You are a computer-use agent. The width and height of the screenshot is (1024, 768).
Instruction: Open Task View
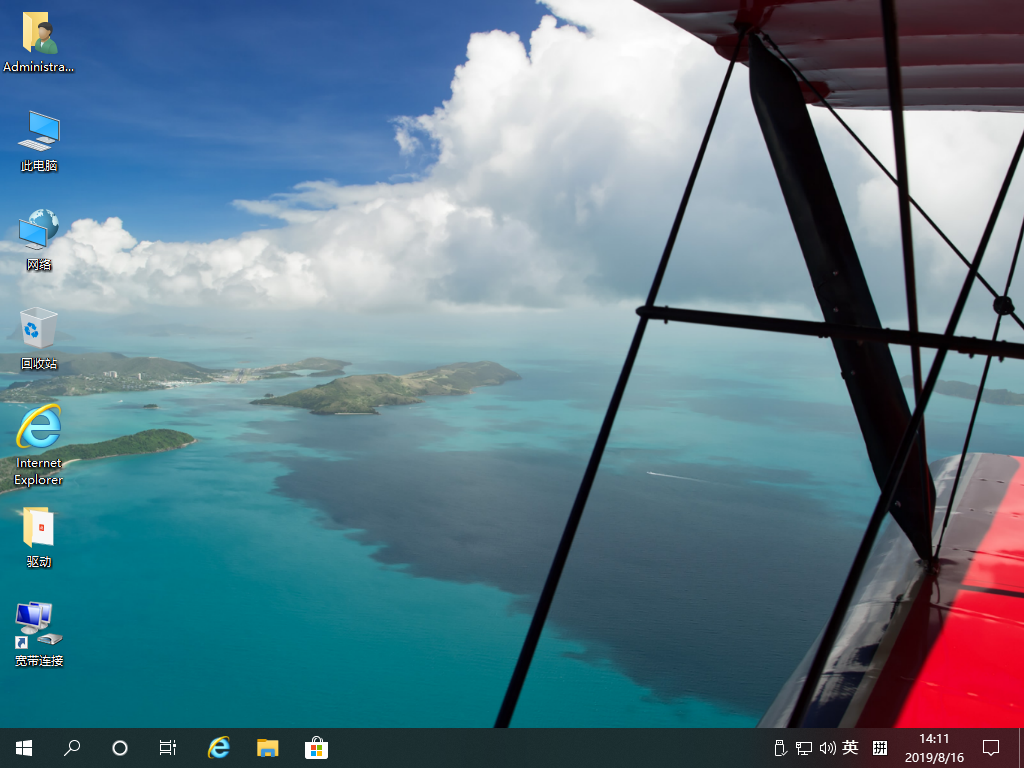167,747
